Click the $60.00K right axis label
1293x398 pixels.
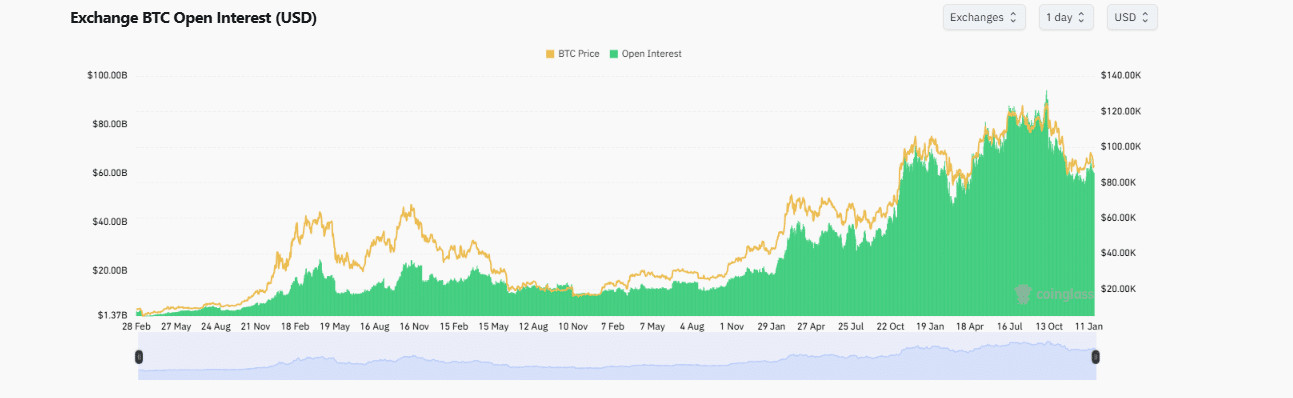pos(1119,218)
